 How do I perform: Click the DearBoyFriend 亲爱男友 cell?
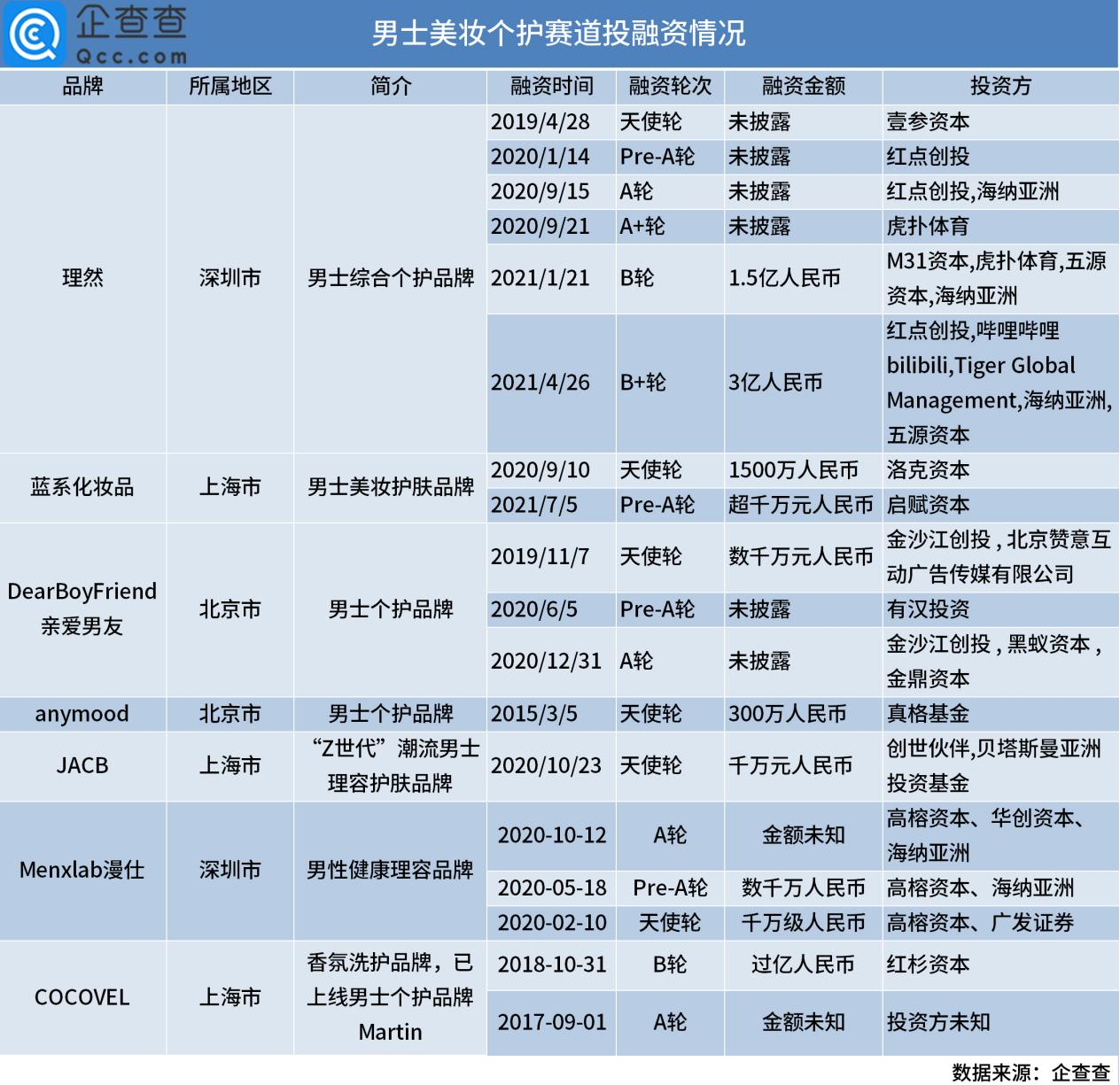(x=83, y=609)
